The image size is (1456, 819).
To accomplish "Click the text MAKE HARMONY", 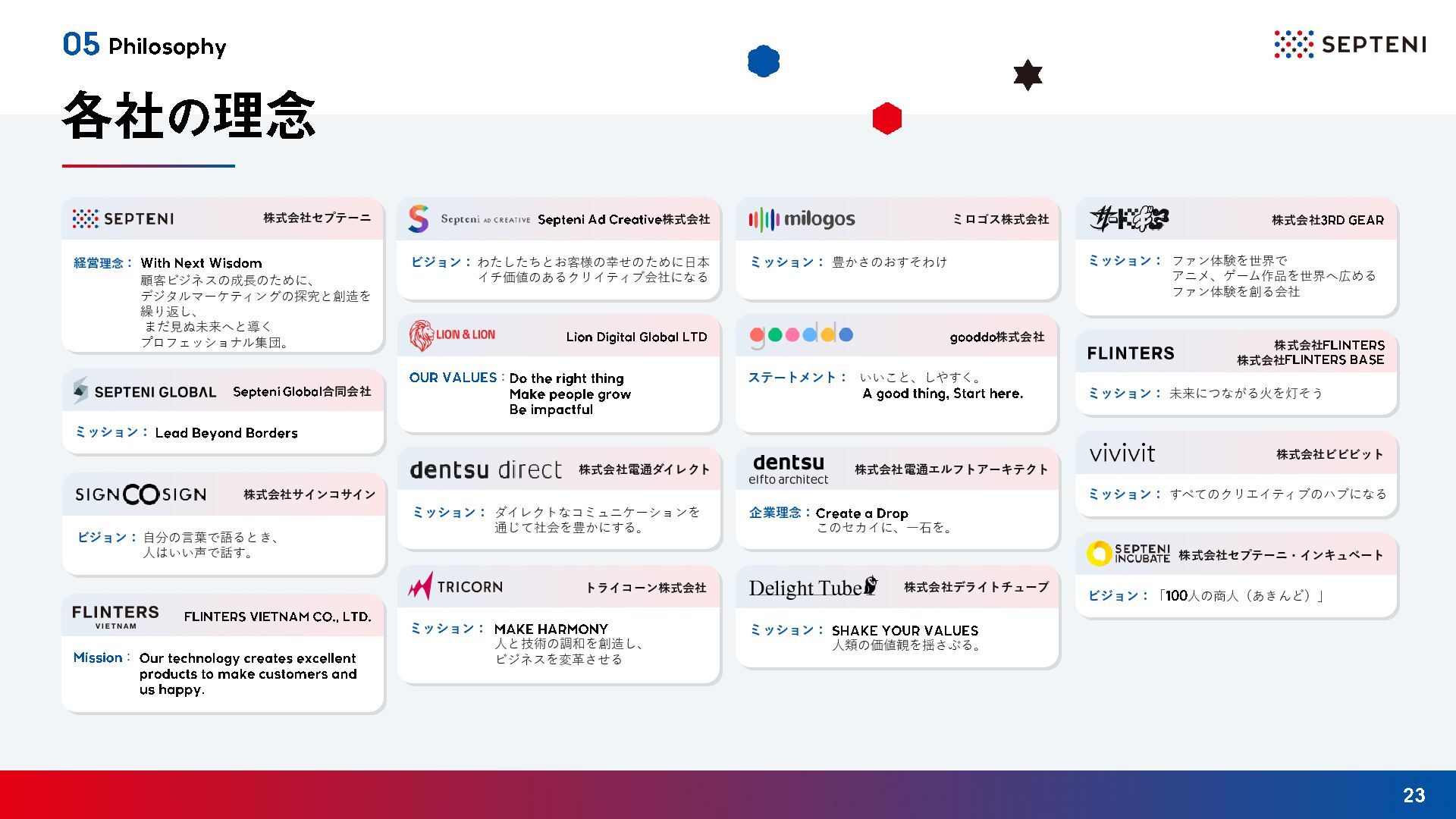I will [x=551, y=629].
